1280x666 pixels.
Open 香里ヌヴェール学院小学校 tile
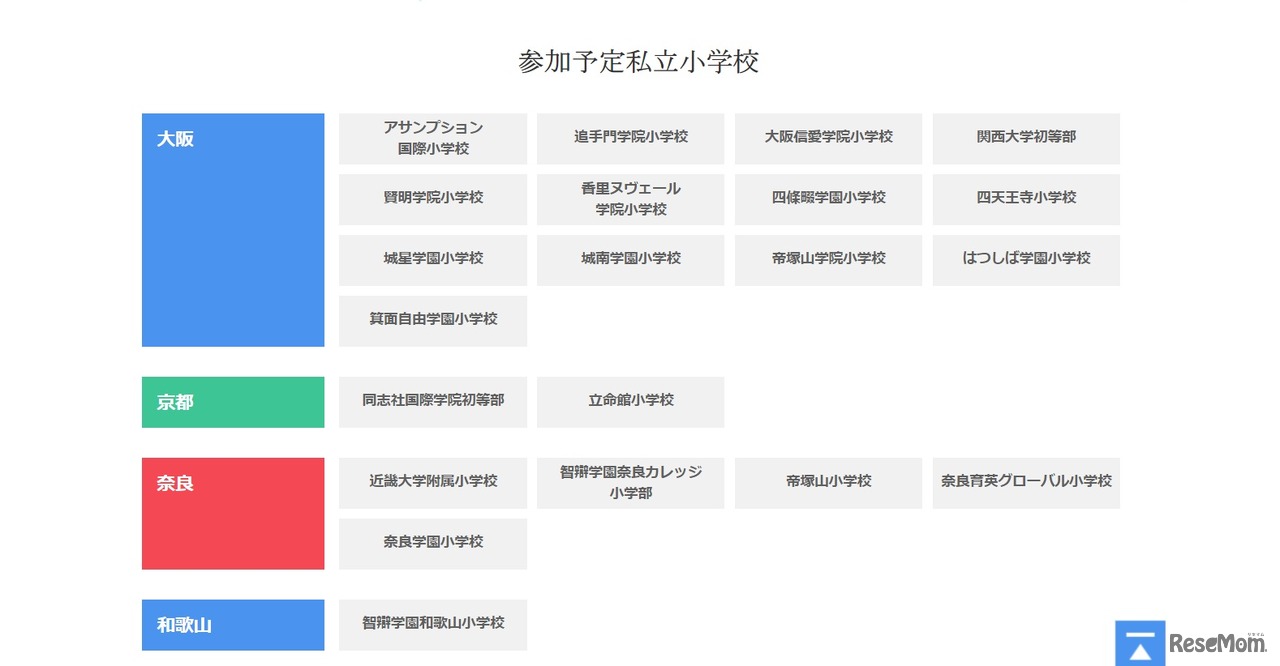point(631,199)
